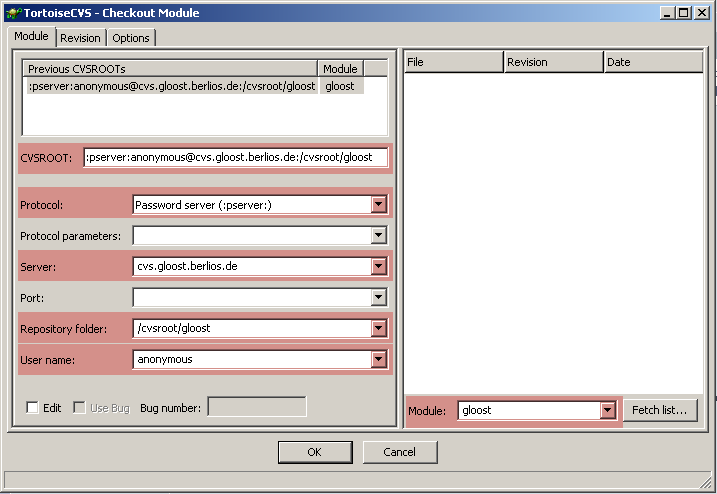Screen dimensions: 717x494
Task: Click the Previous CVSROOTs column header
Action: (x=170, y=69)
